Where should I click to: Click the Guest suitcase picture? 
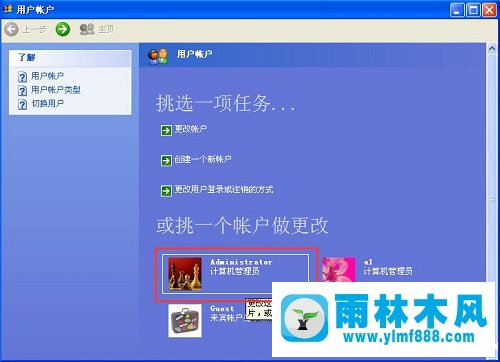[x=185, y=321]
